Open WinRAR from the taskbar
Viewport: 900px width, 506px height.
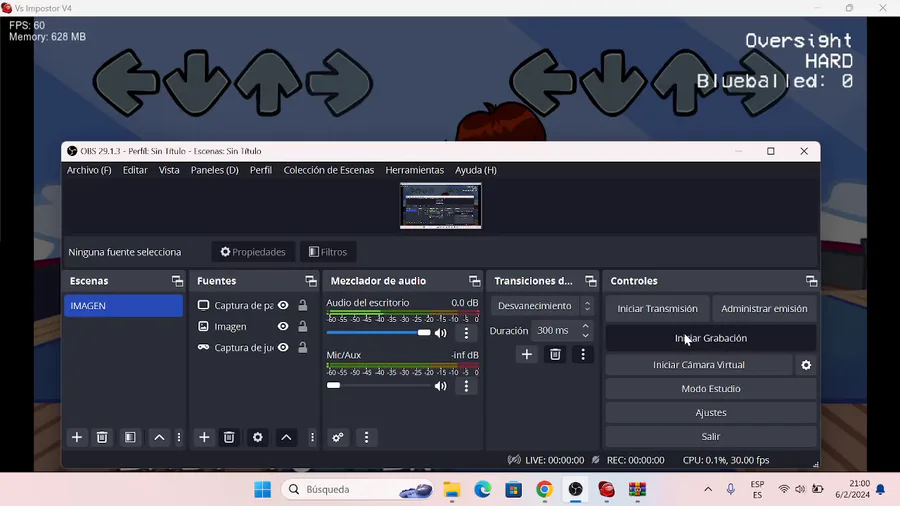click(637, 489)
